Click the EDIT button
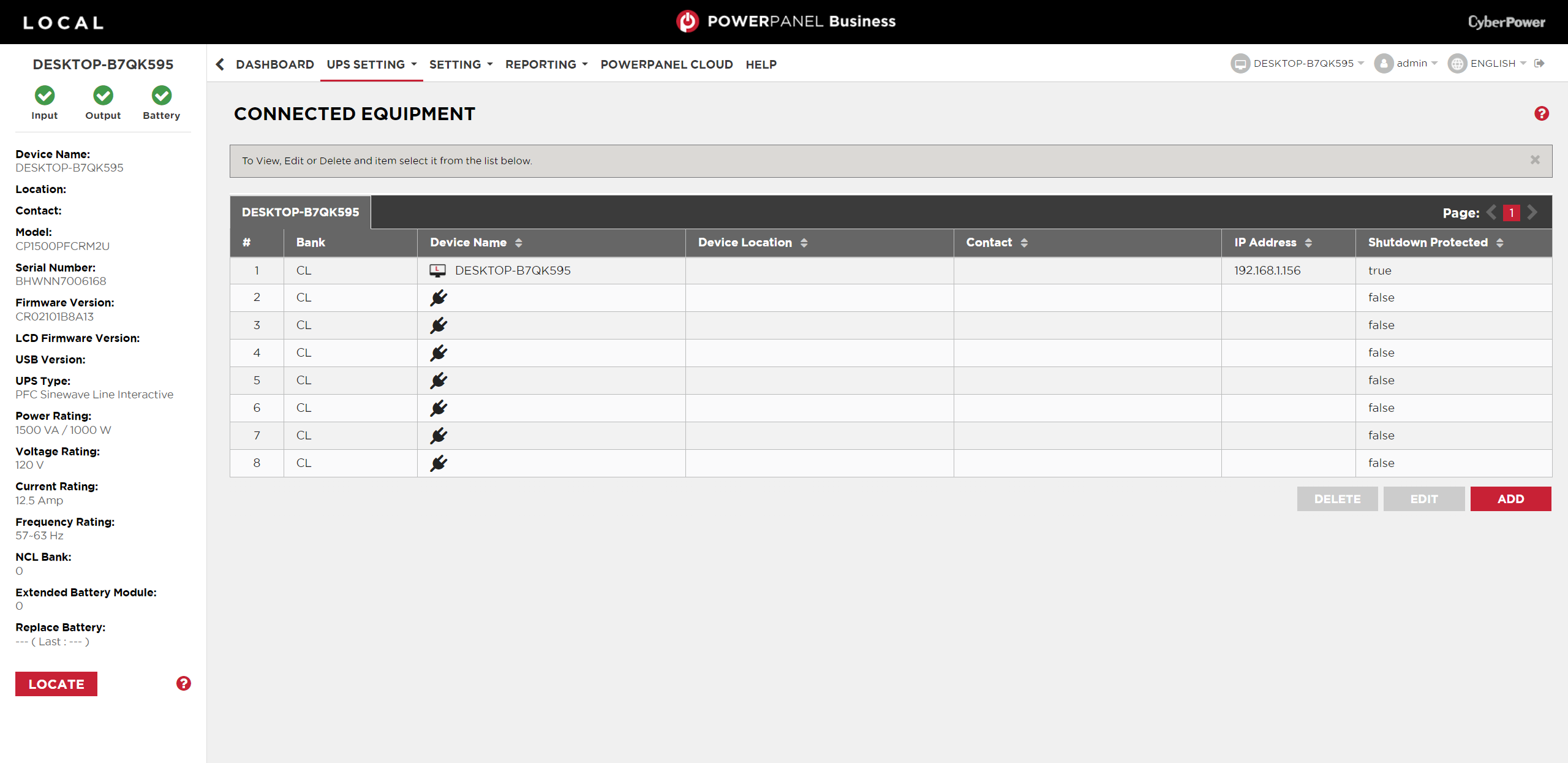This screenshot has width=1568, height=763. point(1424,499)
